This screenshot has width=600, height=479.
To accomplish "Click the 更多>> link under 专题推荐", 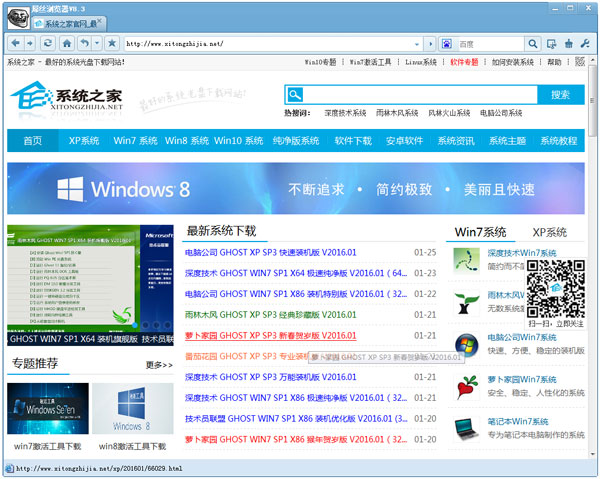I will pos(159,365).
